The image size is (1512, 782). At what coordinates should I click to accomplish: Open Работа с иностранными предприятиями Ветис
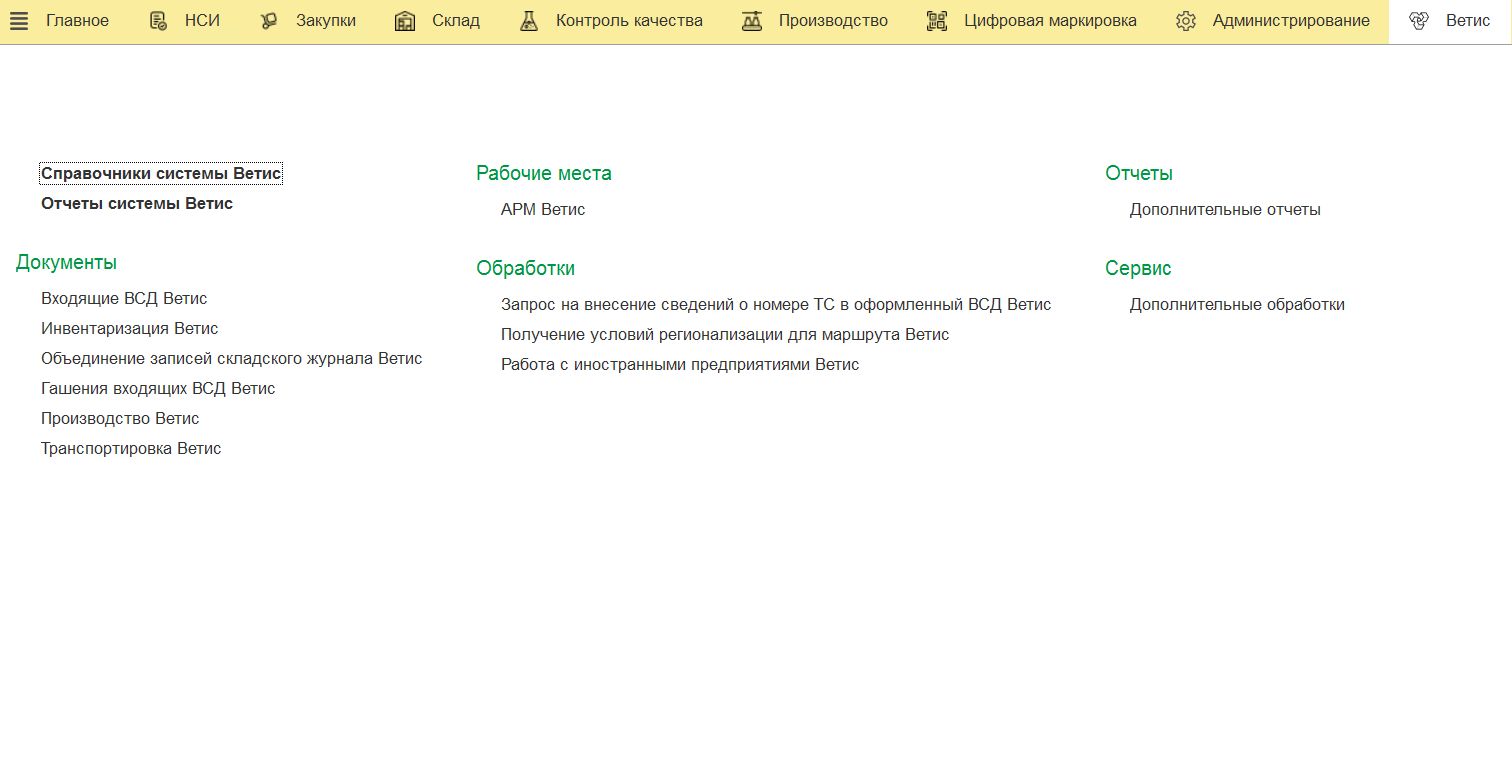coord(680,365)
